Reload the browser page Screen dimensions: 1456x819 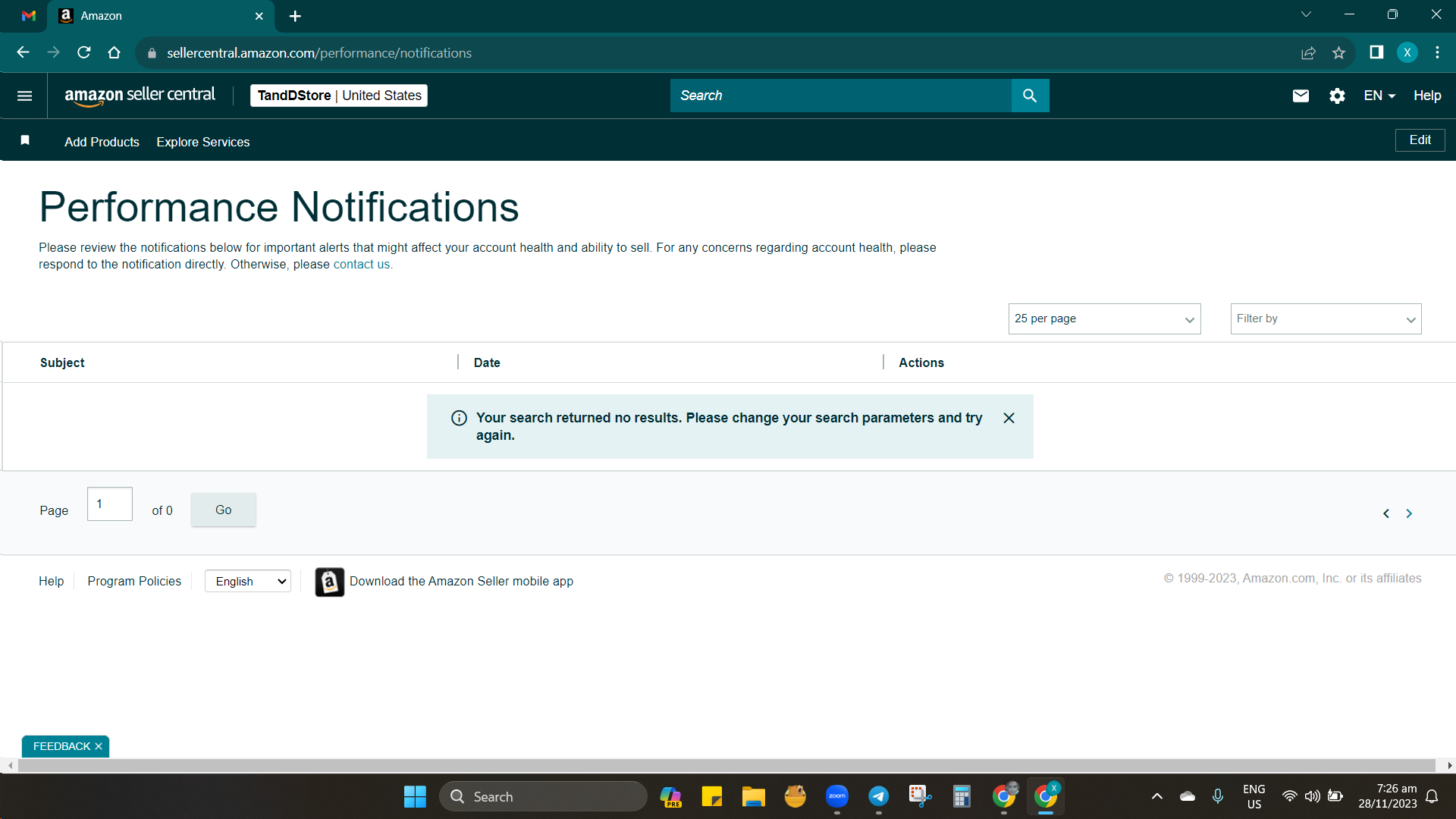pos(84,52)
